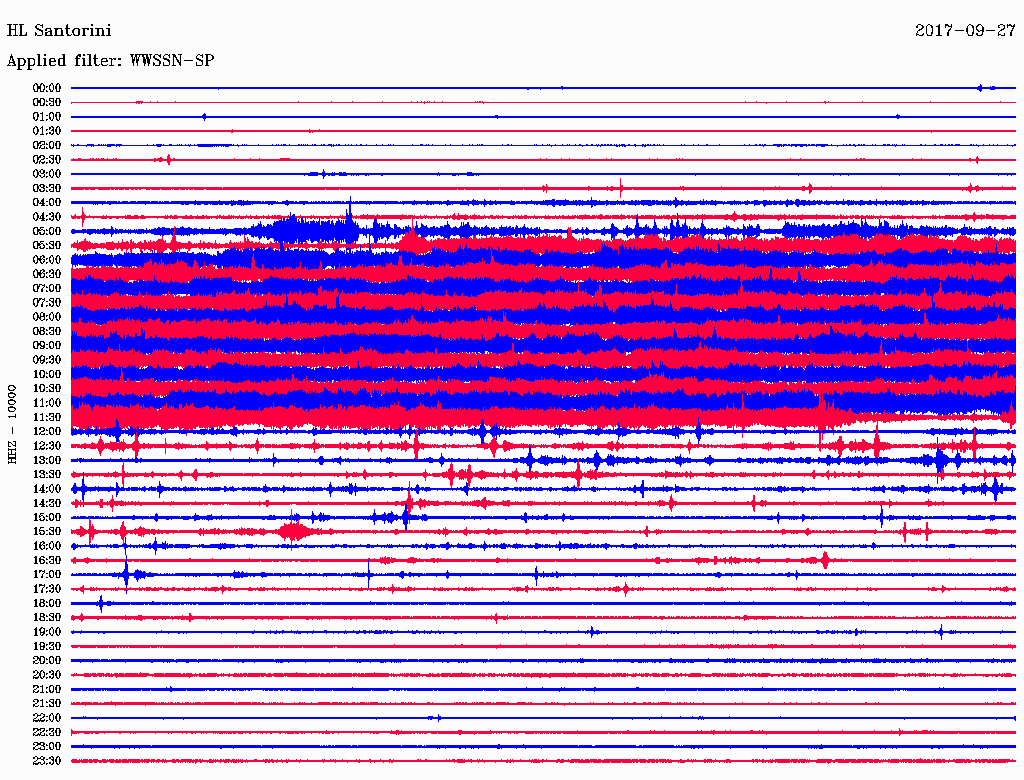This screenshot has height=780, width=1024.
Task: Select the 08:30 time label
Action: [47, 331]
